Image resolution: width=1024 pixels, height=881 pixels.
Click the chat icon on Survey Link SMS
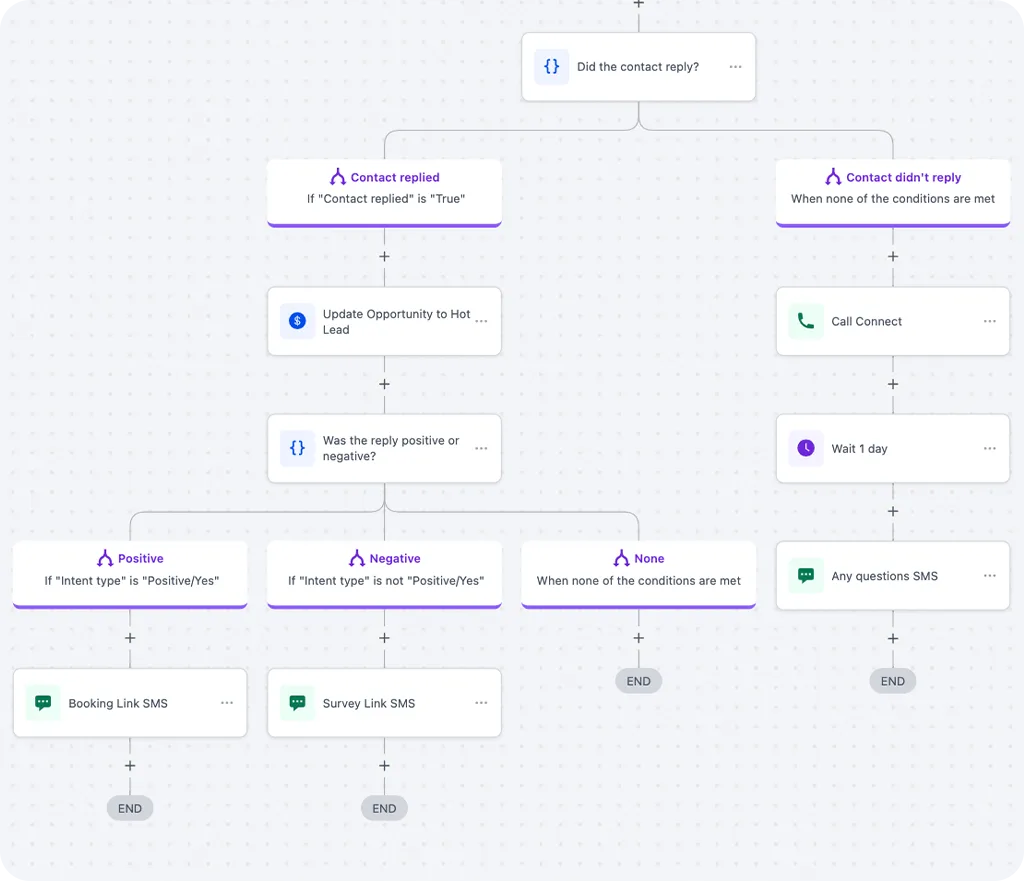297,703
